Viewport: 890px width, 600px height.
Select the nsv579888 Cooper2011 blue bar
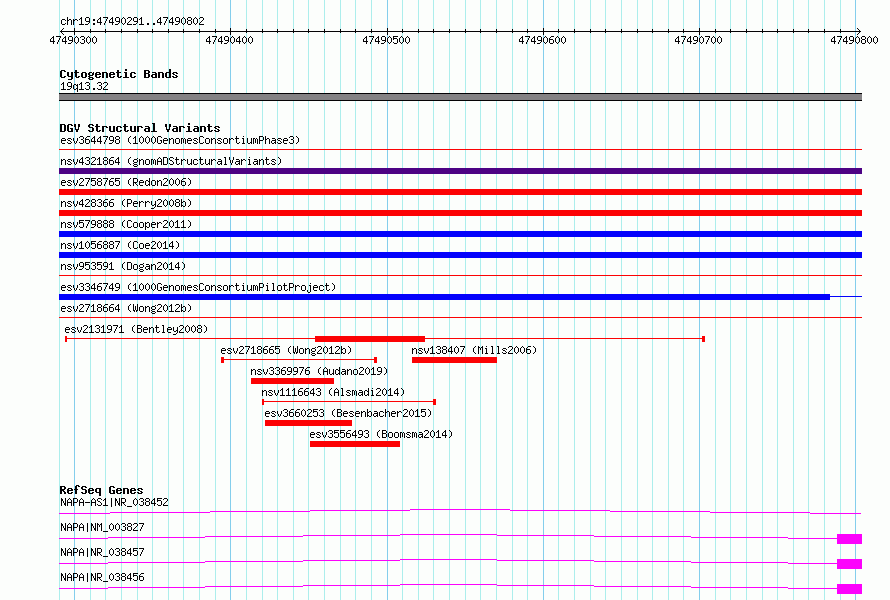(x=460, y=234)
